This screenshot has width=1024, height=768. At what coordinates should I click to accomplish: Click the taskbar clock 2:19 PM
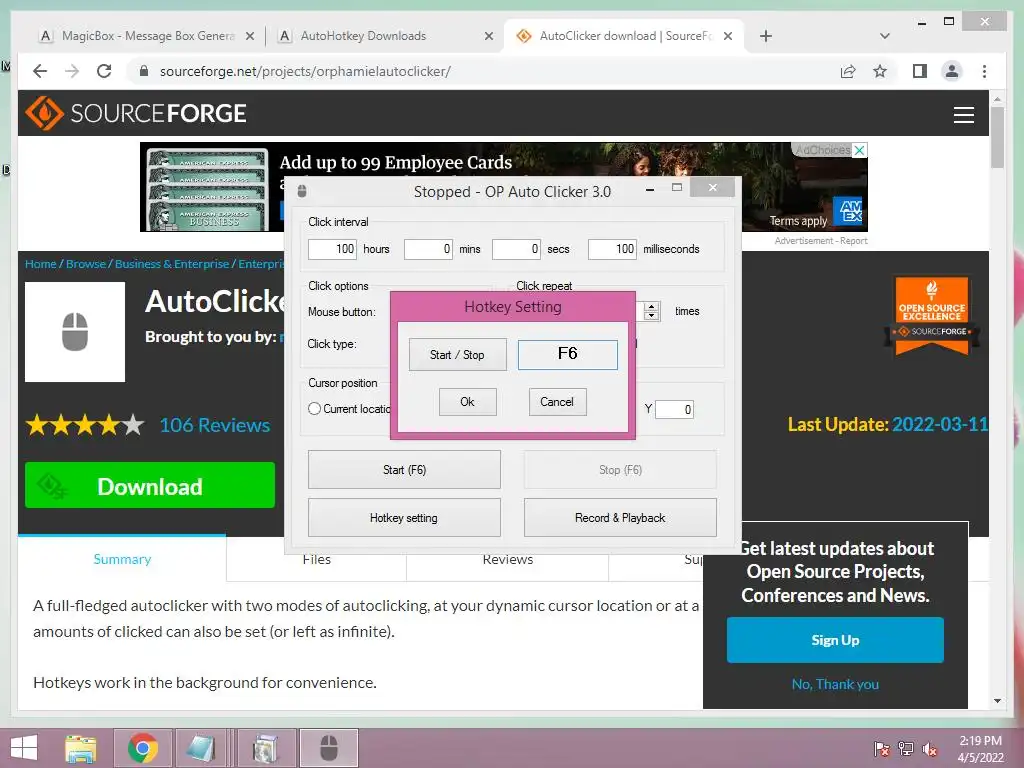[x=980, y=748]
